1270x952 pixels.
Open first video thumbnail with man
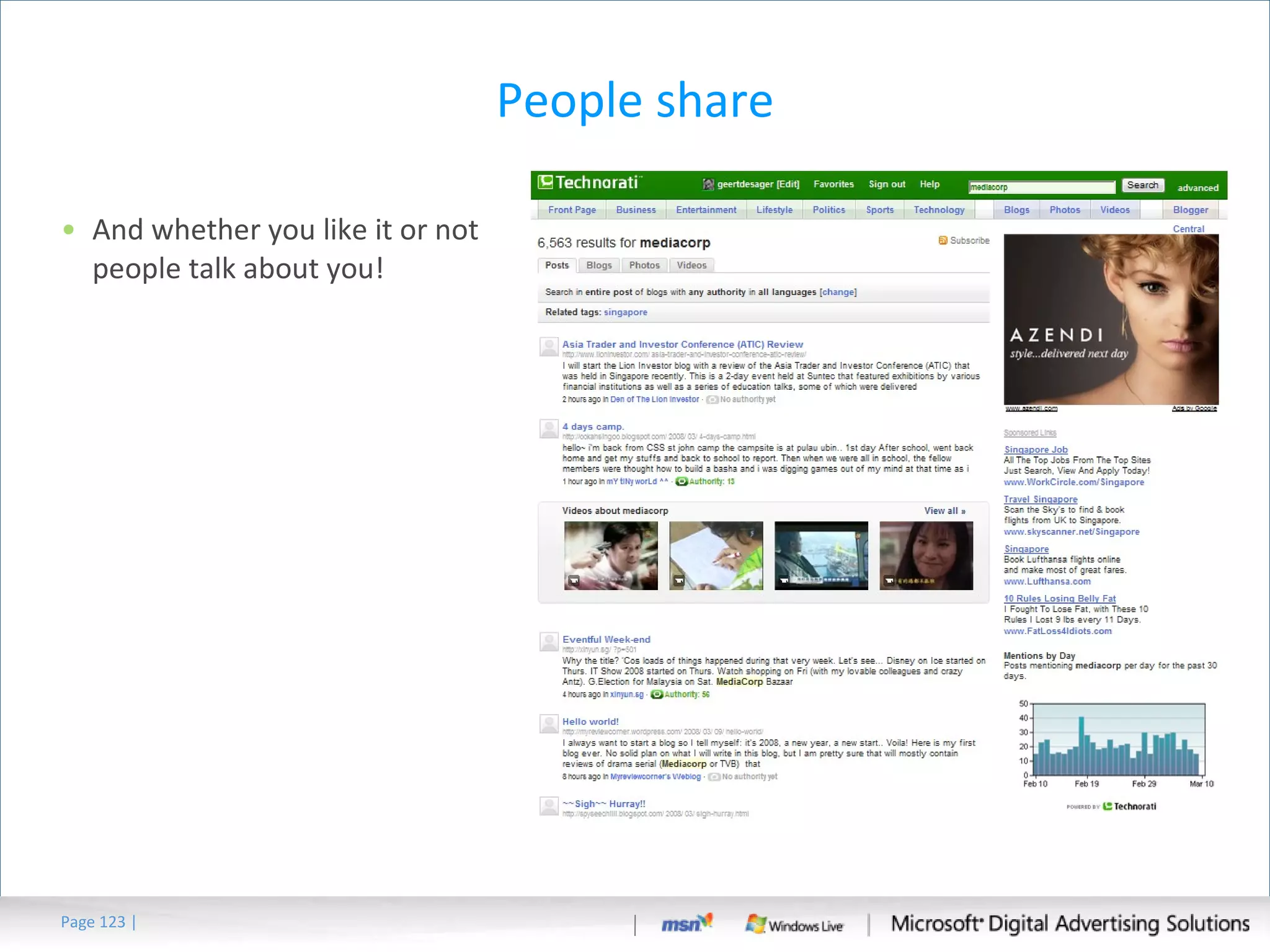[611, 555]
